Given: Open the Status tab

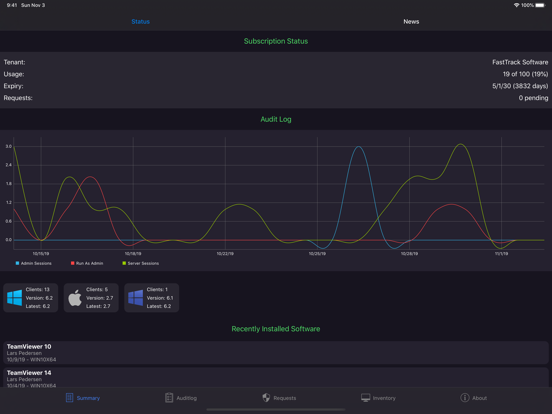Looking at the screenshot, I should [140, 21].
